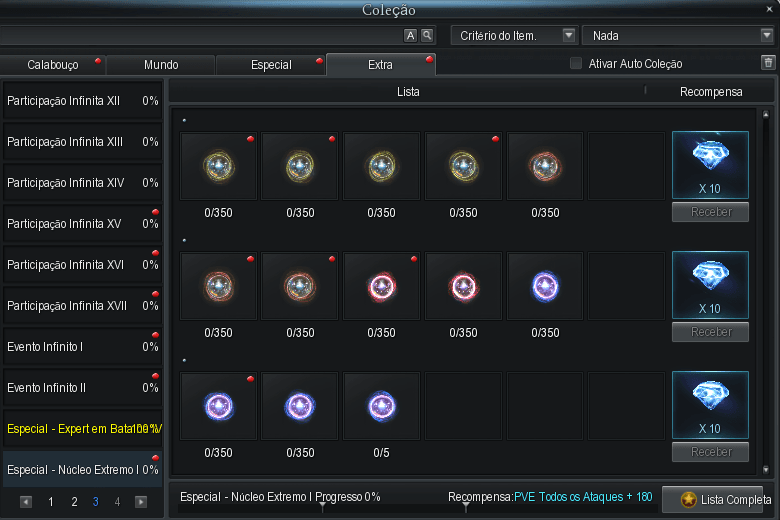
Task: Click the 'A' filter icon in search bar
Action: point(410,35)
